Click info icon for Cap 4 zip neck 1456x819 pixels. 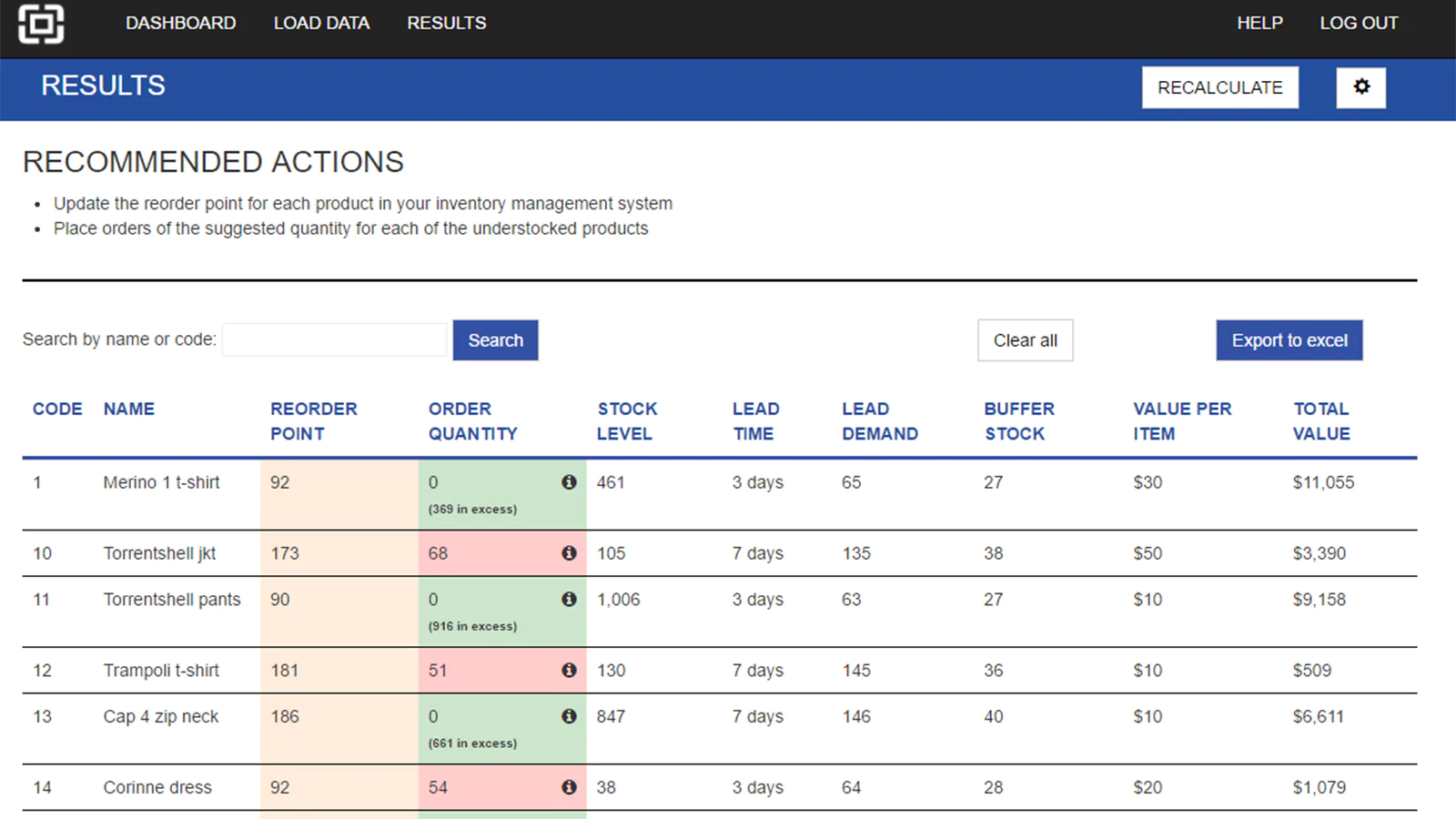coord(569,717)
